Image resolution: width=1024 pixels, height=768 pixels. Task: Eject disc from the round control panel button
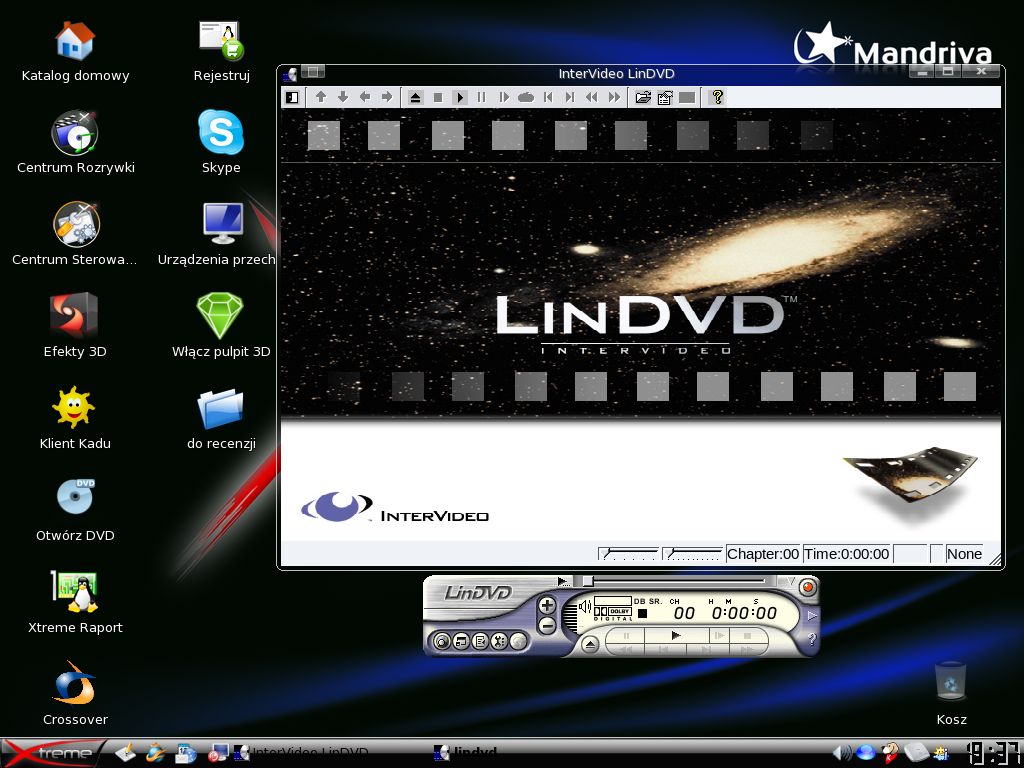590,645
